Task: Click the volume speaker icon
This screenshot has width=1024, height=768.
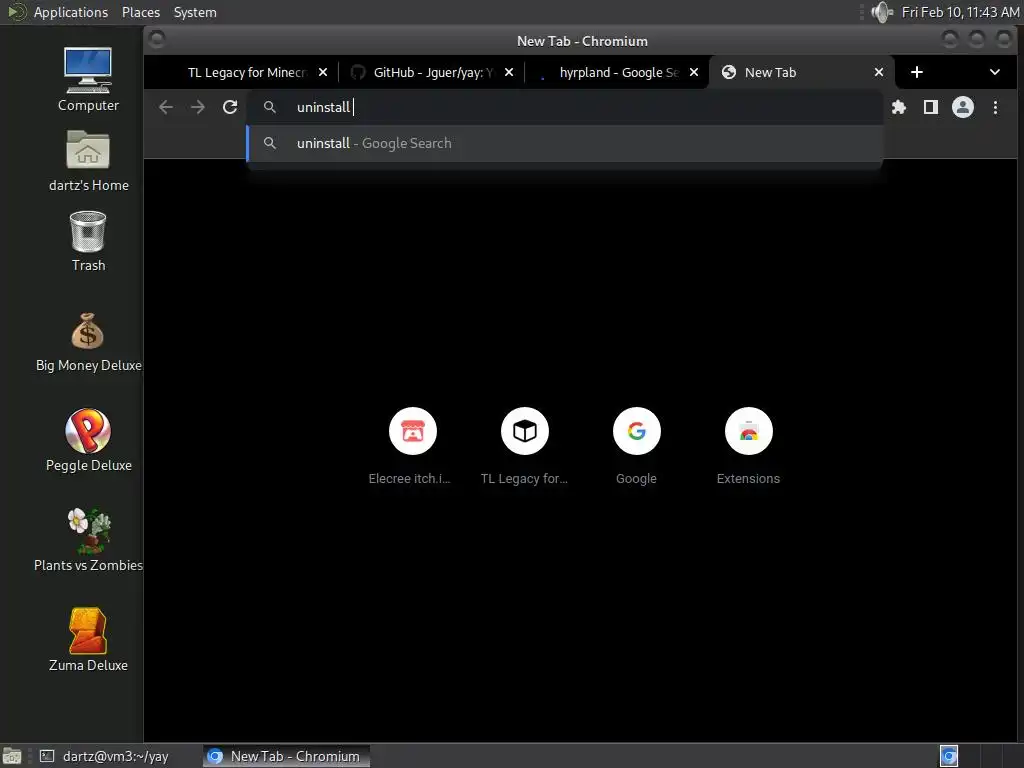Action: tap(882, 12)
